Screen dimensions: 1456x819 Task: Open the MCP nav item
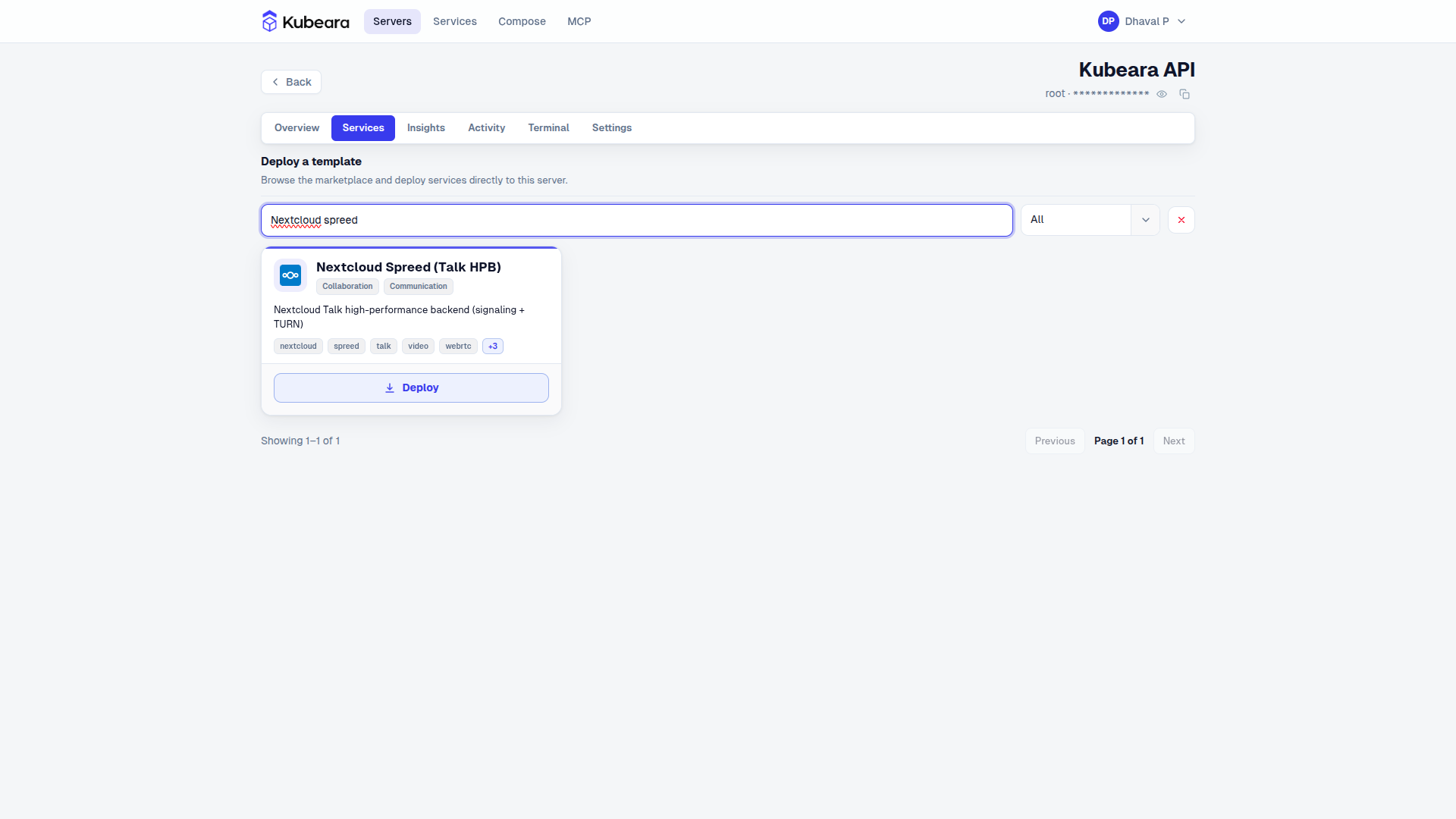point(579,21)
